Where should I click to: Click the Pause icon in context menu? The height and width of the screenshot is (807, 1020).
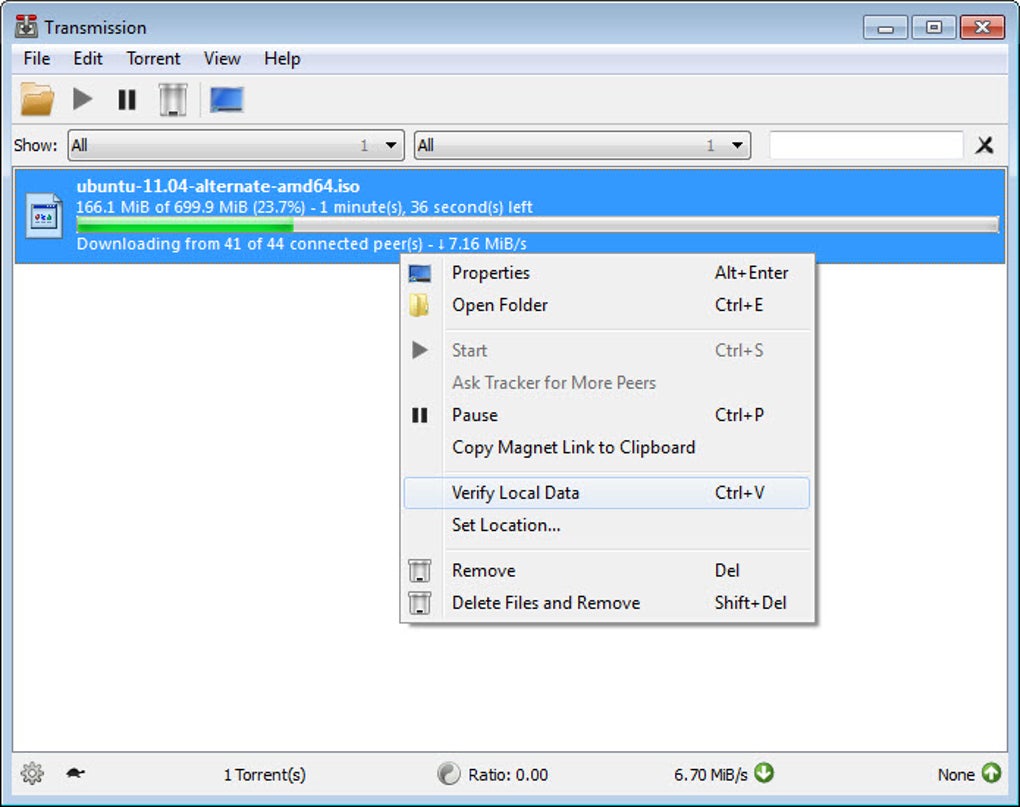coord(420,415)
